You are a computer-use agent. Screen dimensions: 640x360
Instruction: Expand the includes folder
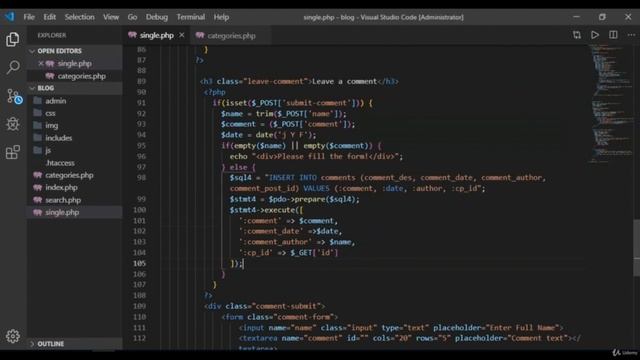coord(58,138)
